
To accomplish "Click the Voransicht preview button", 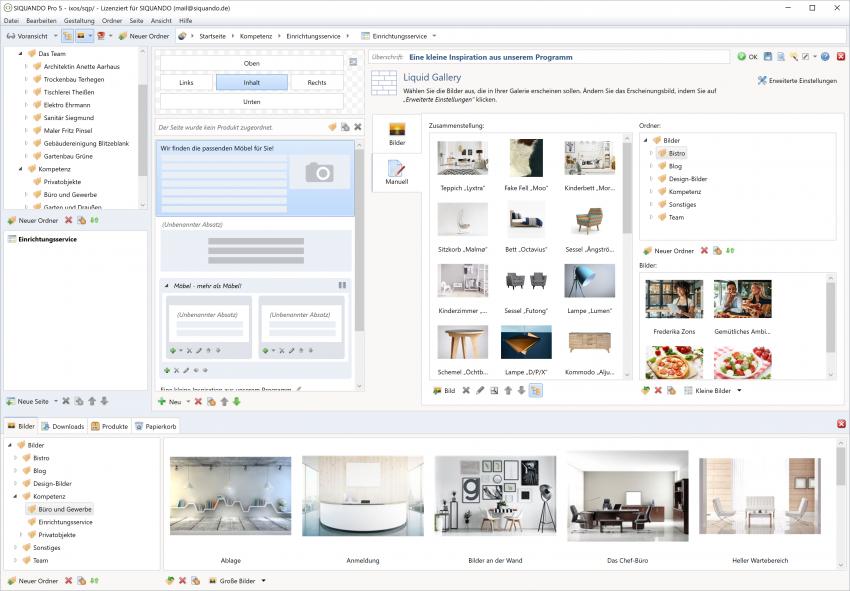I will [x=29, y=36].
